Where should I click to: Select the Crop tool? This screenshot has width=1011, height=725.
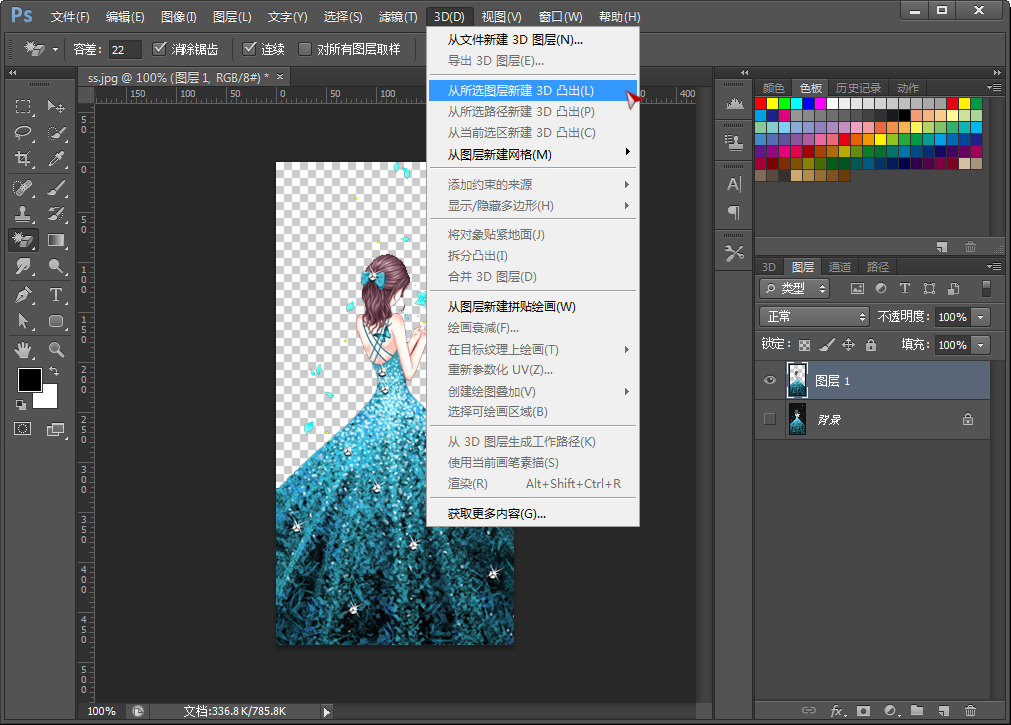click(23, 159)
